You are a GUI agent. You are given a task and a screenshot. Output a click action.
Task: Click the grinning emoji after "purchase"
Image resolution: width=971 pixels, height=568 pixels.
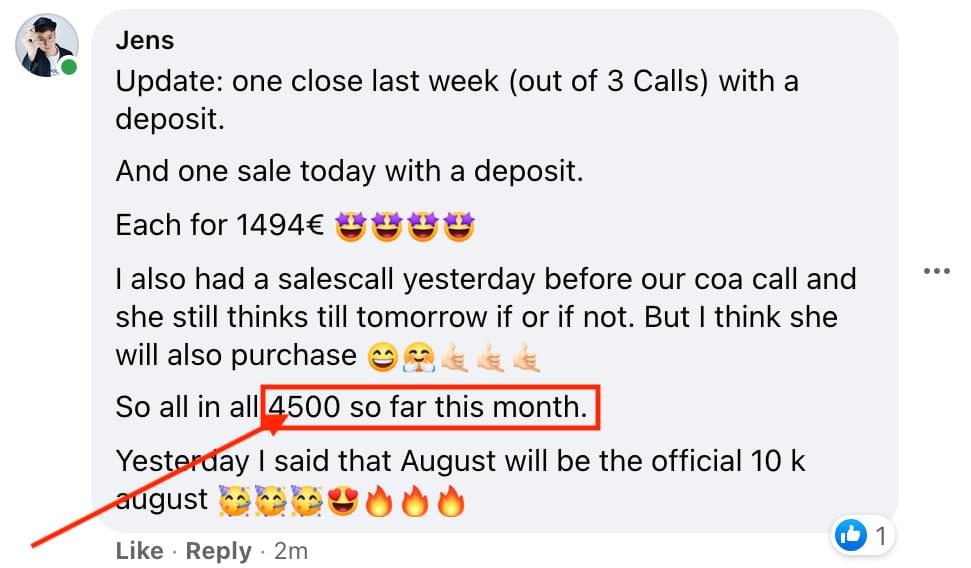point(383,355)
